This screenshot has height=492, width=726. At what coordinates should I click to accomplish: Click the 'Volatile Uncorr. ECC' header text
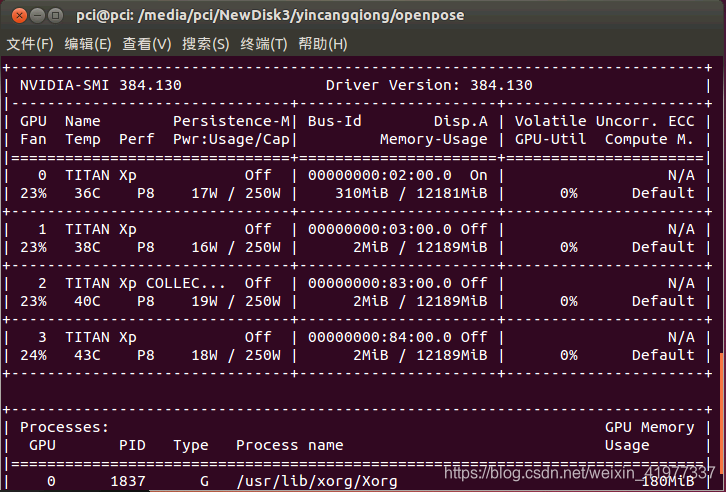(604, 121)
